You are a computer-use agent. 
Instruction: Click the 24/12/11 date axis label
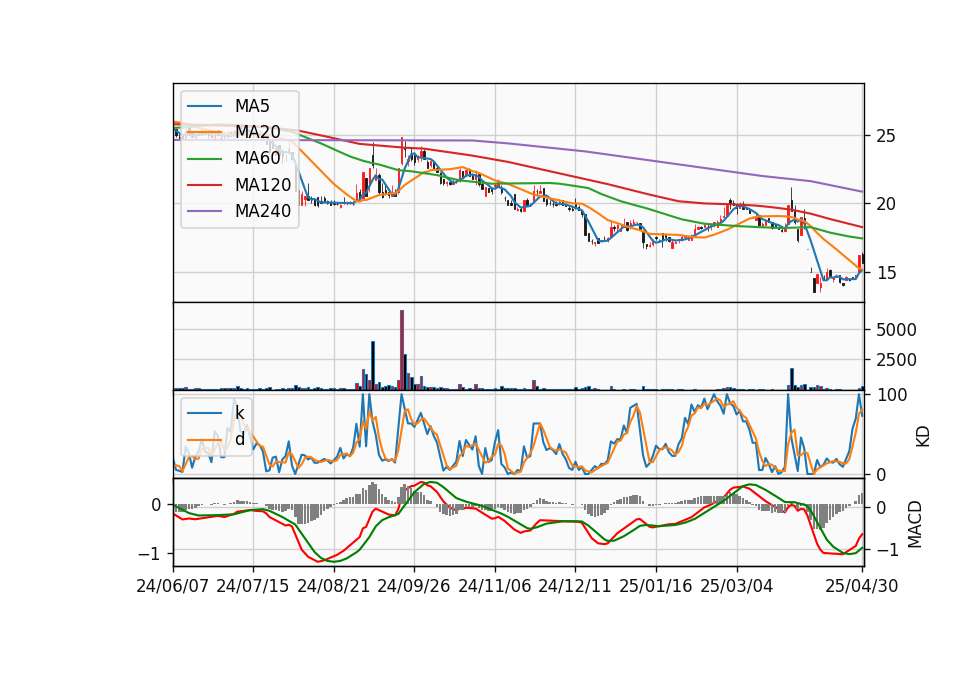pos(575,586)
